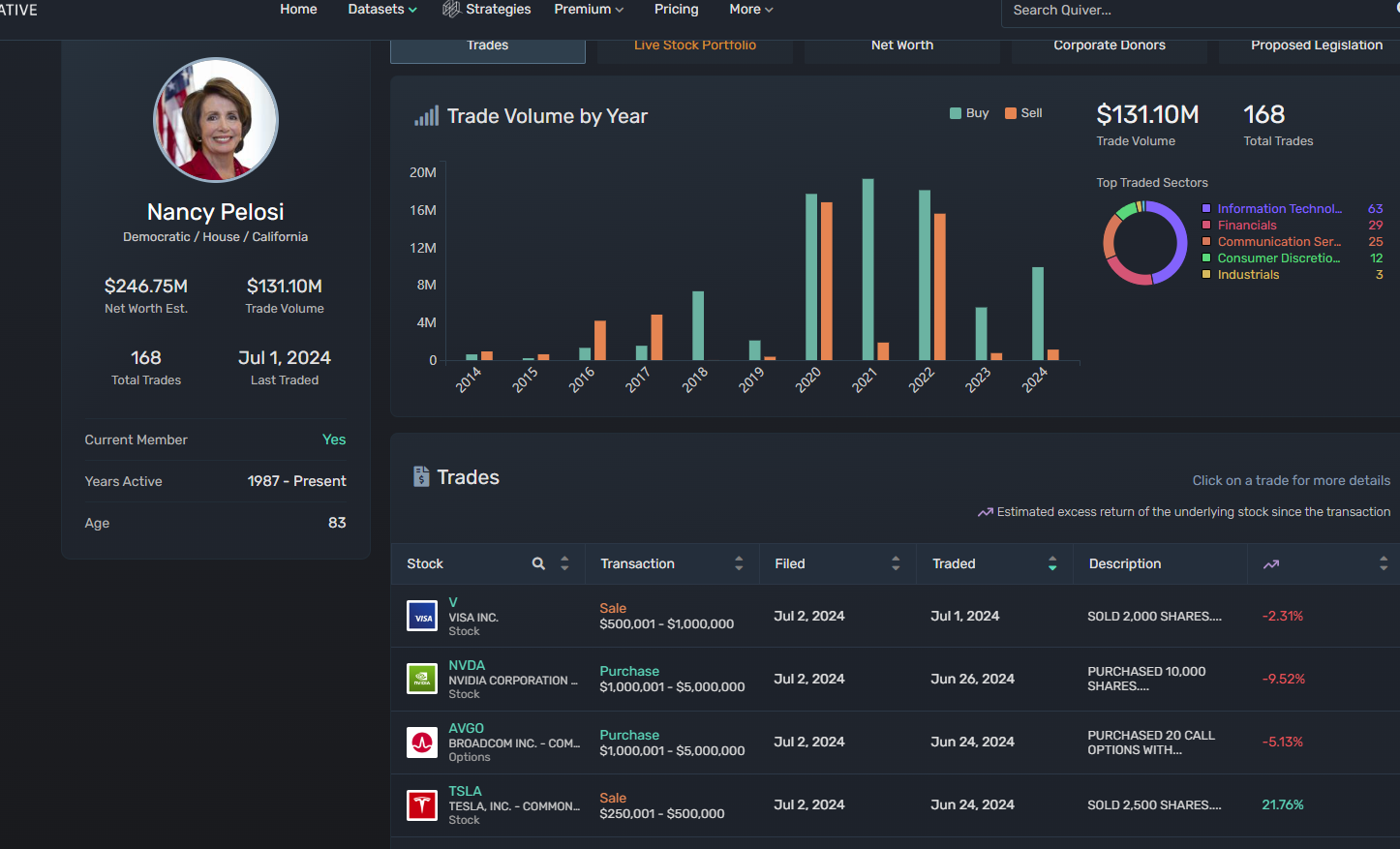The width and height of the screenshot is (1400, 849).
Task: Click the SOLD 2,000 SHARES description
Action: 1154,616
